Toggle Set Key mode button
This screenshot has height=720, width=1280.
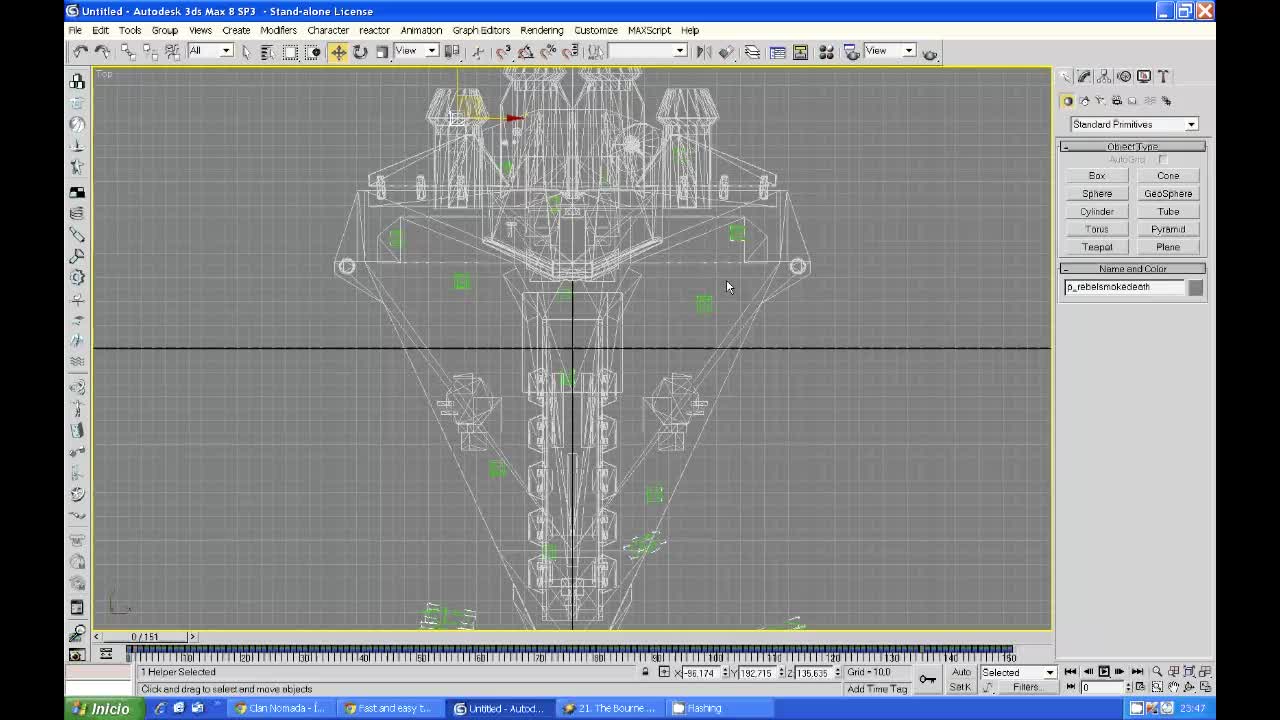(961, 687)
